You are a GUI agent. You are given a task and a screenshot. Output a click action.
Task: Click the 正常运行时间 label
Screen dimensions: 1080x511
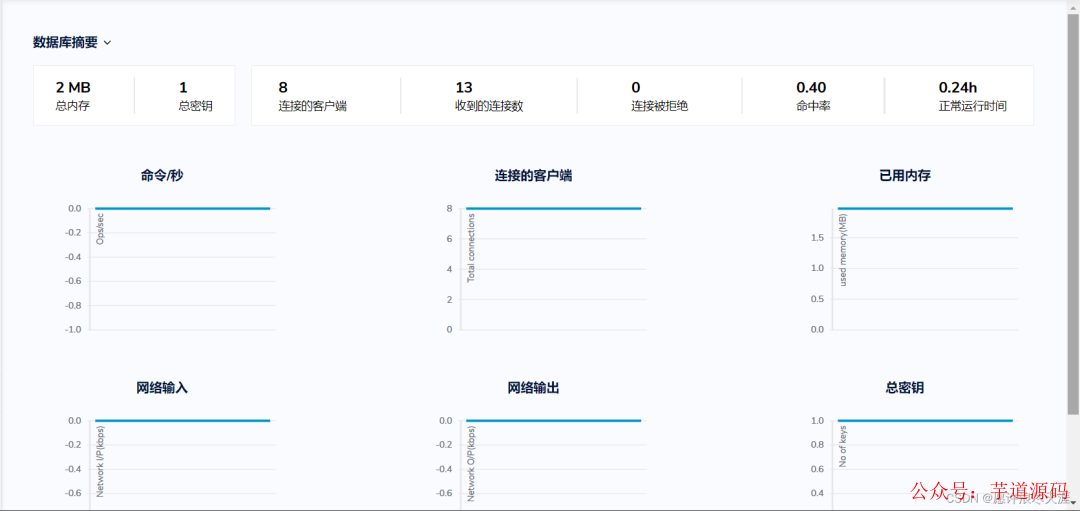973,107
